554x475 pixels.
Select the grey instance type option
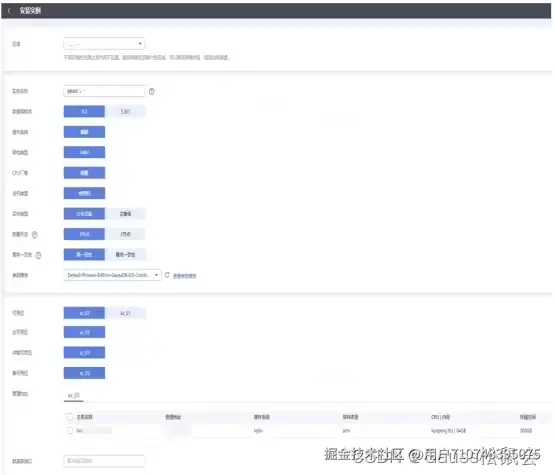[x=125, y=213]
